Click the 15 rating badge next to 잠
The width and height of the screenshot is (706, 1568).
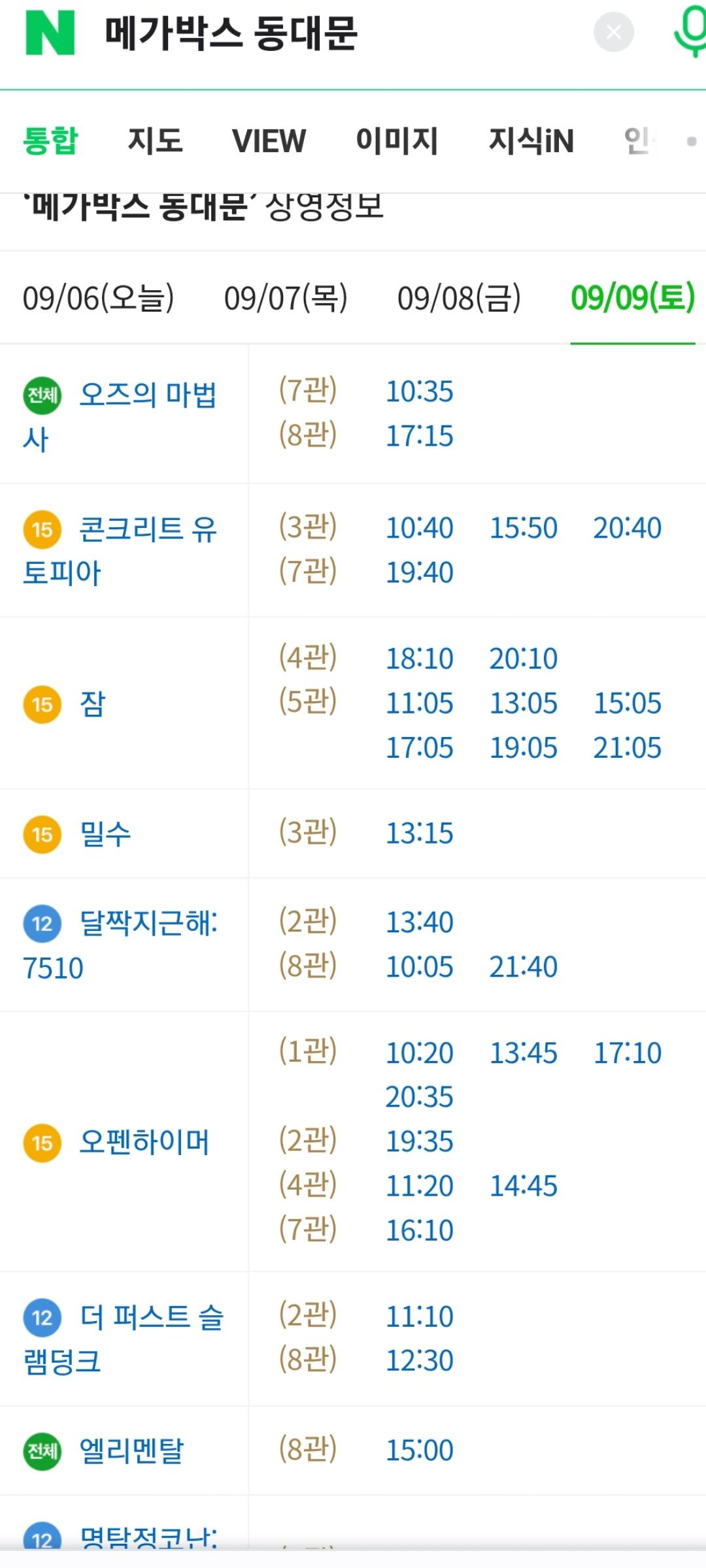(x=42, y=704)
